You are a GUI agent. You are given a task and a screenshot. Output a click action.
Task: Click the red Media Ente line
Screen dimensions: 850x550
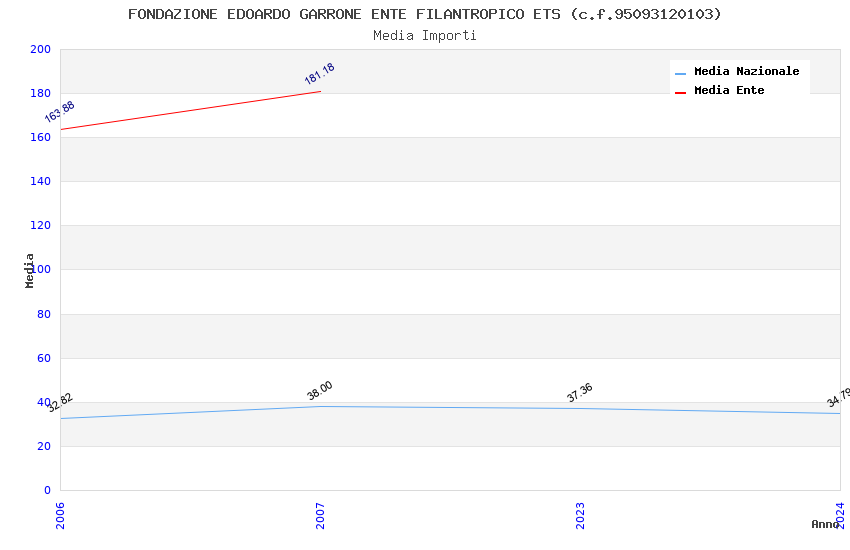point(190,111)
